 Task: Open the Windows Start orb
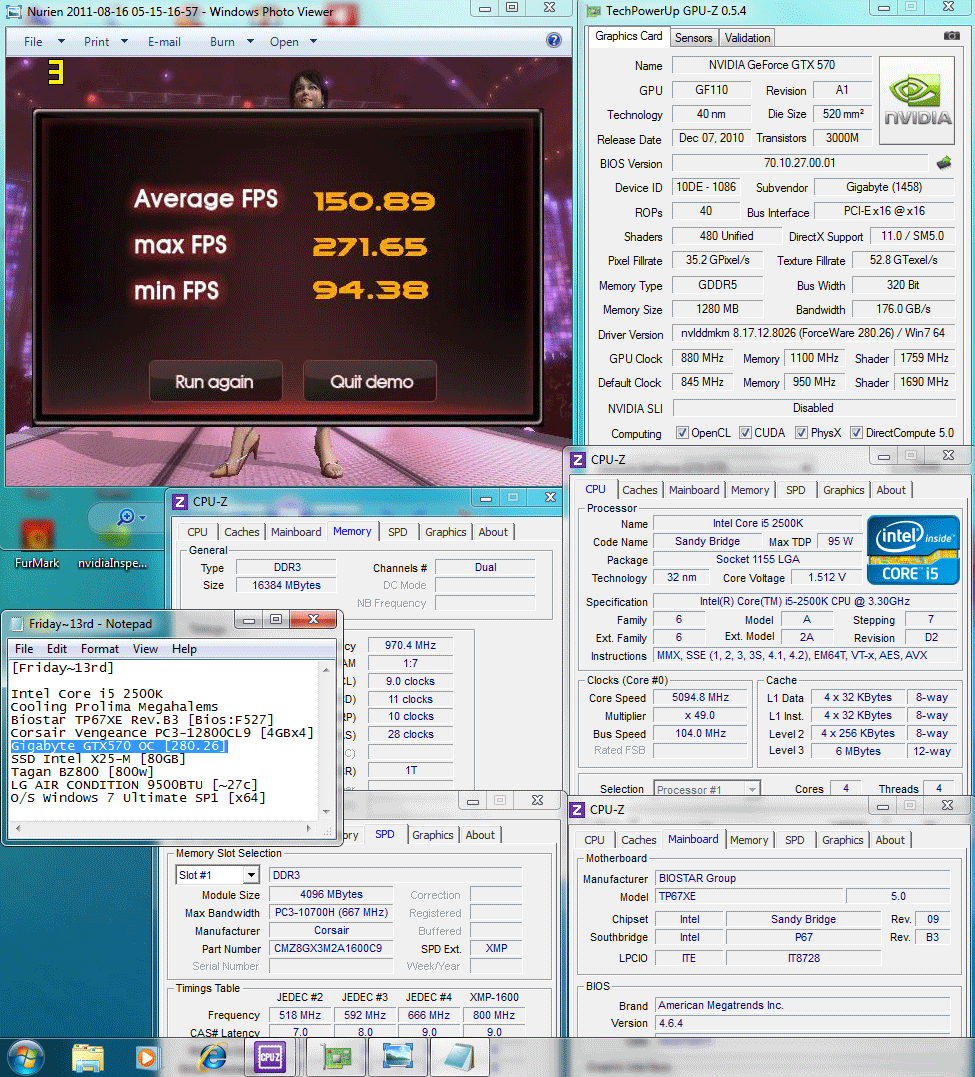click(26, 1058)
